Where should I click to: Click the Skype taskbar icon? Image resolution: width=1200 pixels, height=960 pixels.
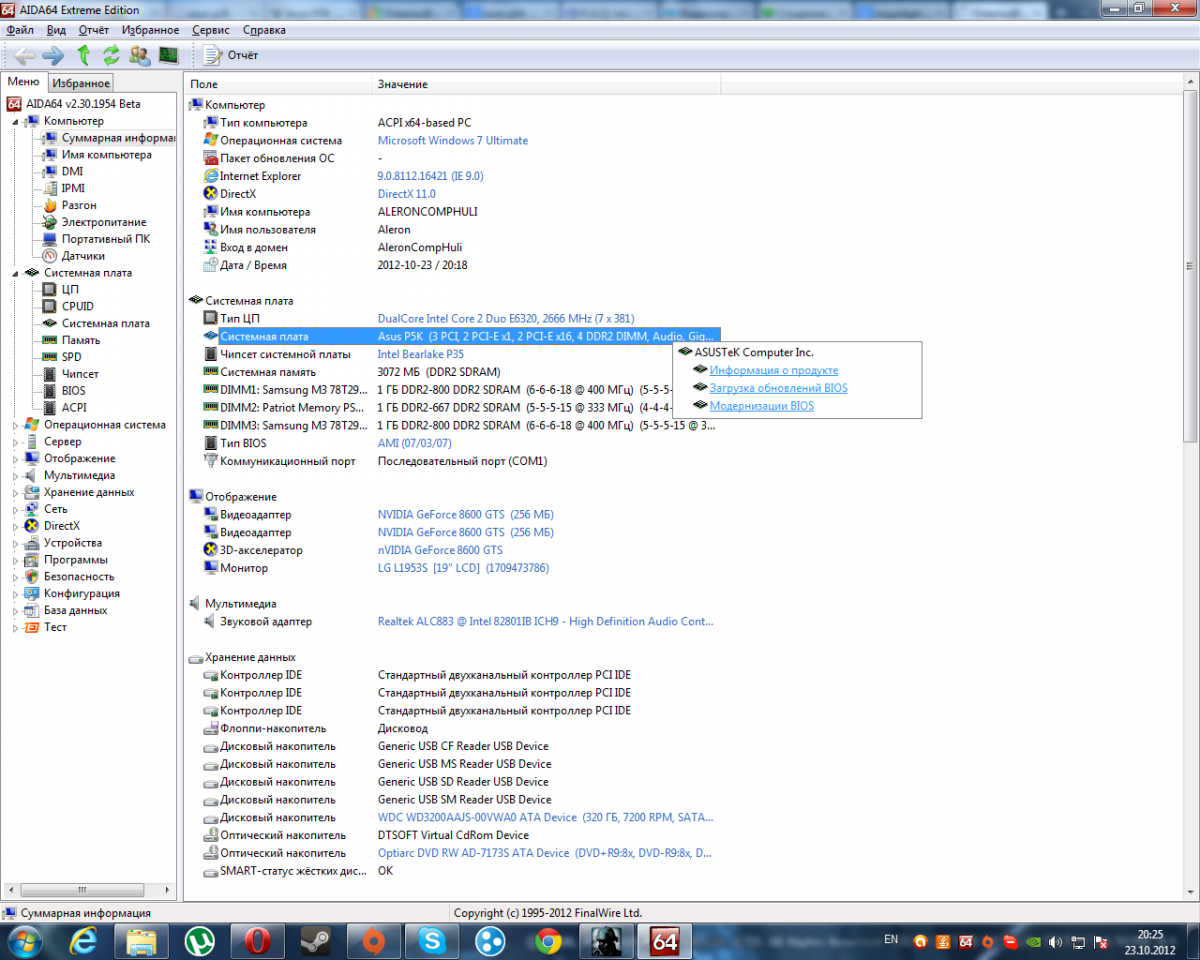432,940
